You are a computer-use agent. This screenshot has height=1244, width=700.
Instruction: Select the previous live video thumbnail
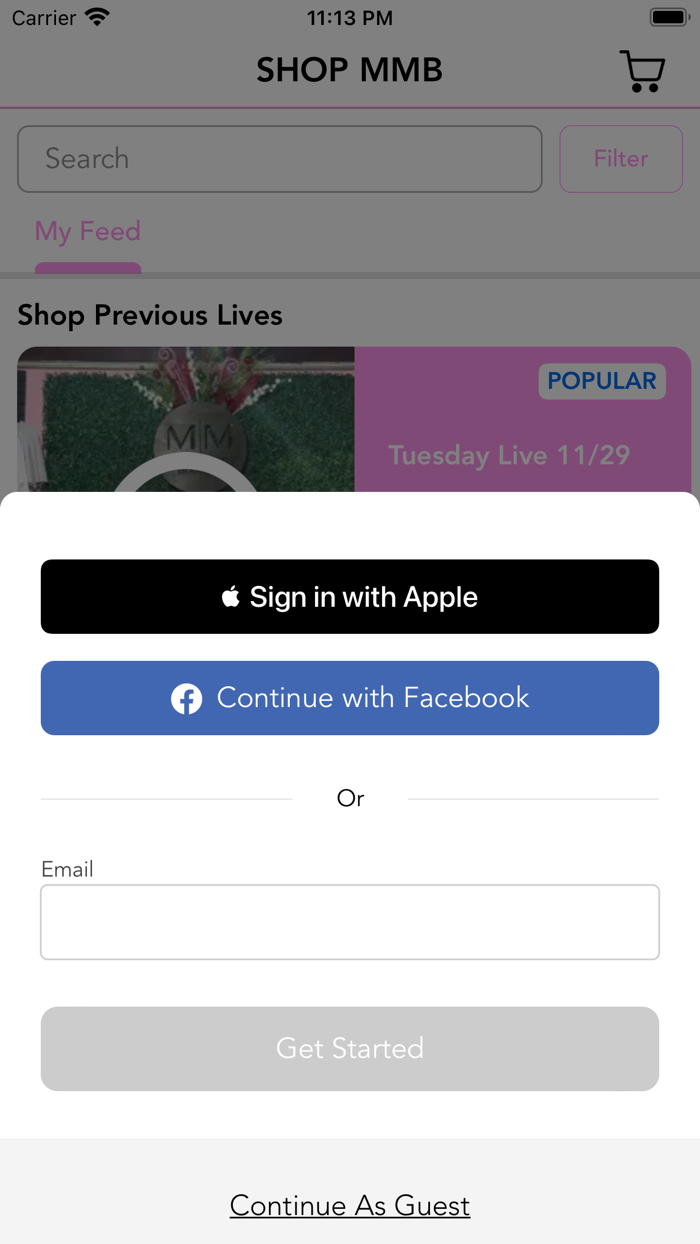click(186, 420)
